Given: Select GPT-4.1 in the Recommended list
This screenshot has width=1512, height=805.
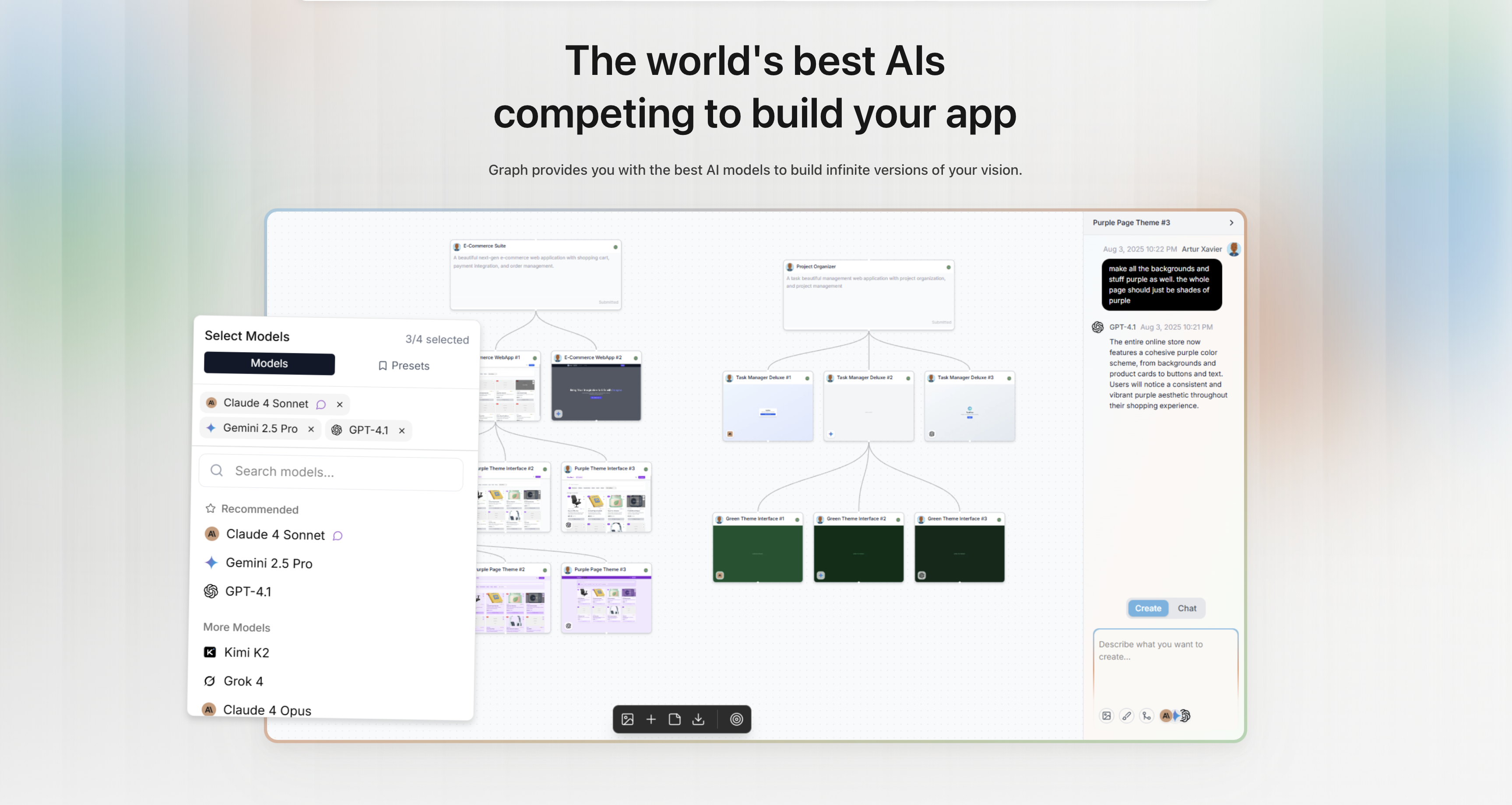Looking at the screenshot, I should click(x=238, y=591).
